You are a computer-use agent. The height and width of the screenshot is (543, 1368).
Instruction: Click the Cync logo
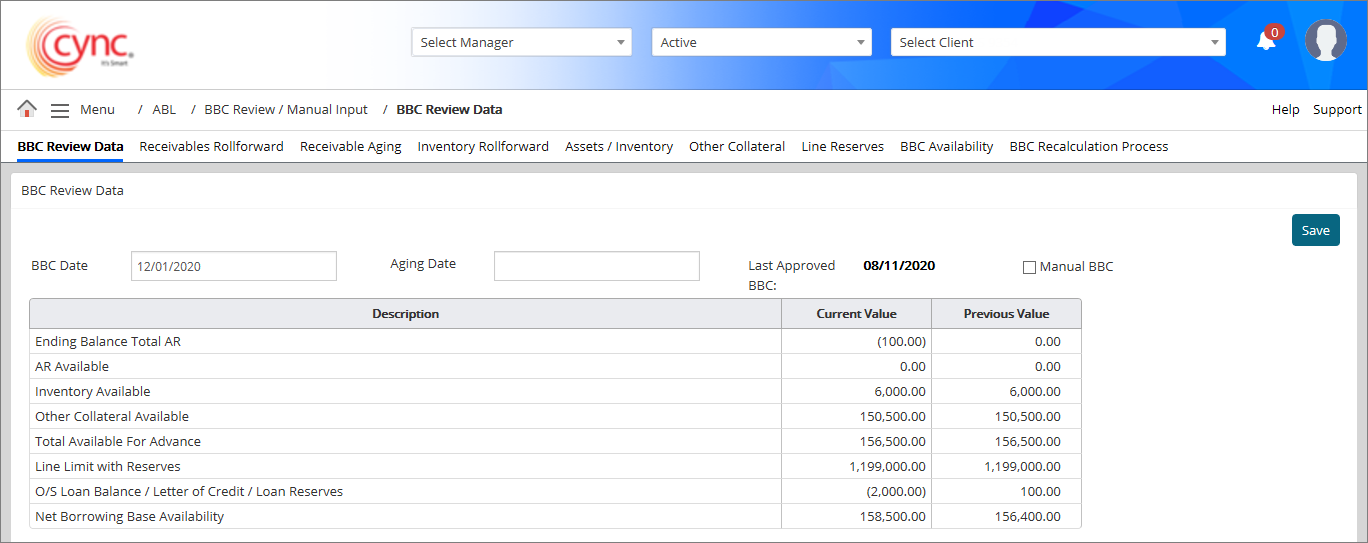[79, 45]
